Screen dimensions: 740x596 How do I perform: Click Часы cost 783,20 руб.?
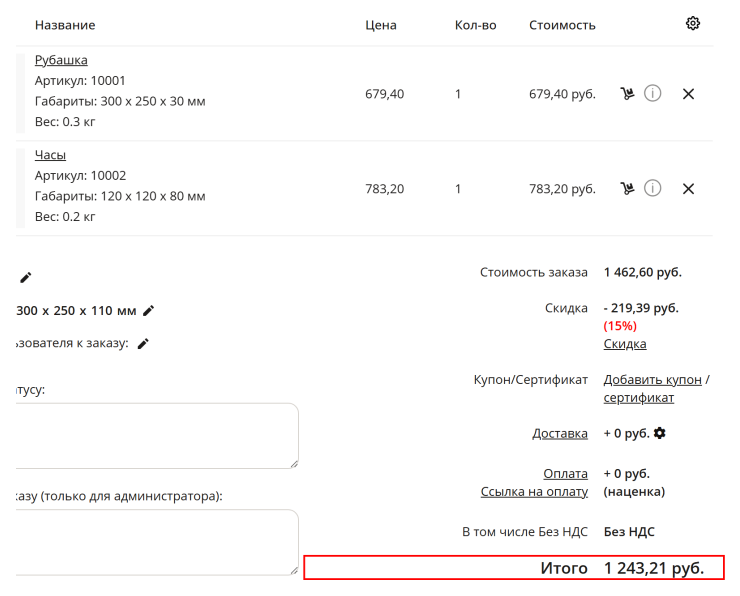[562, 189]
